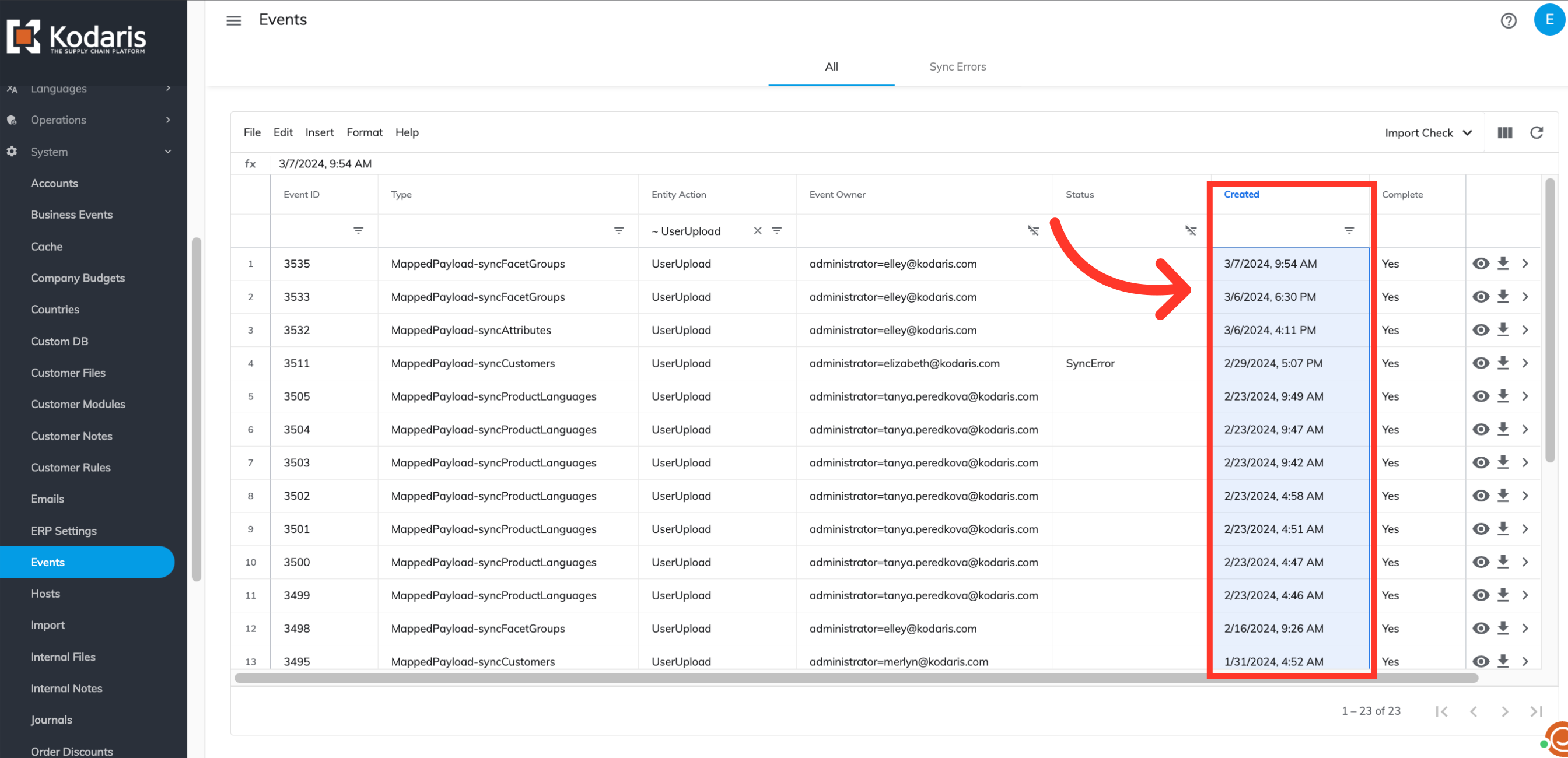Click the Event ID column filter icon
The width and height of the screenshot is (1568, 758).
pyautogui.click(x=358, y=230)
